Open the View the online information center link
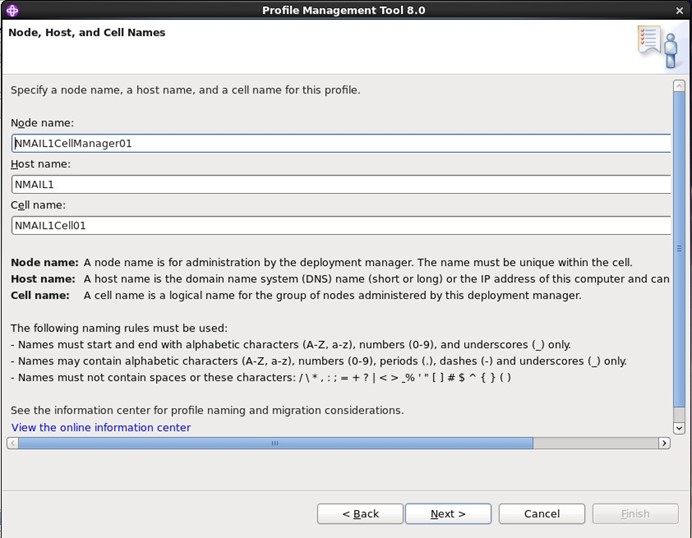 (101, 428)
